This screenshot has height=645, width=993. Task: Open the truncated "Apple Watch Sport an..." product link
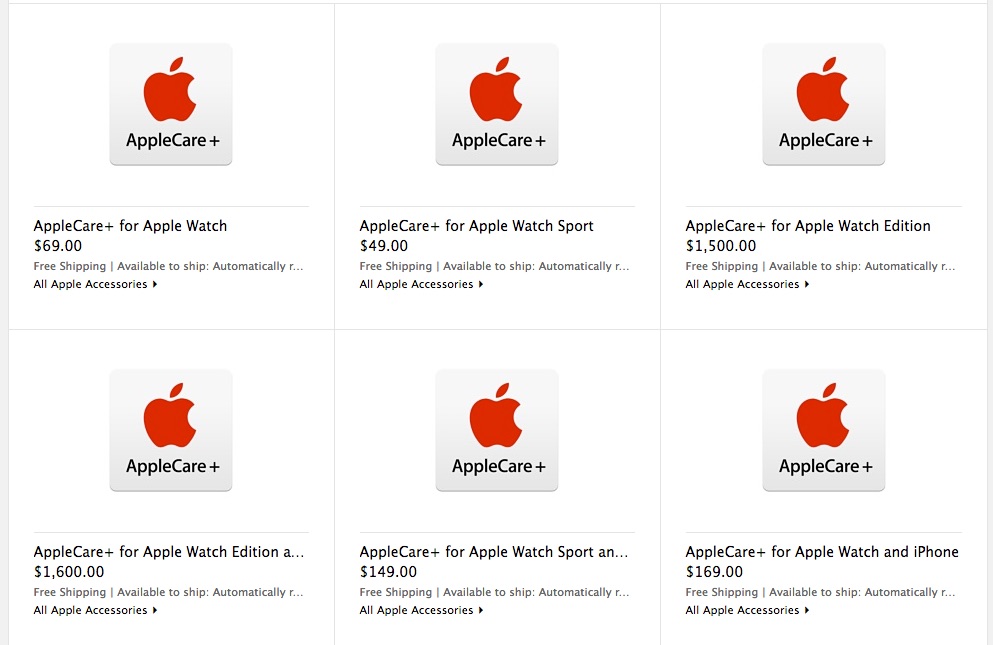[494, 552]
